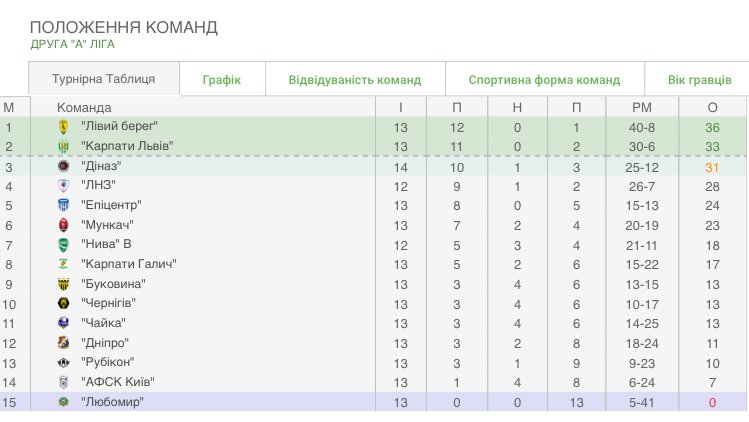Image resolution: width=749 pixels, height=422 pixels.
Task: Click the "О" points column header
Action: [712, 108]
